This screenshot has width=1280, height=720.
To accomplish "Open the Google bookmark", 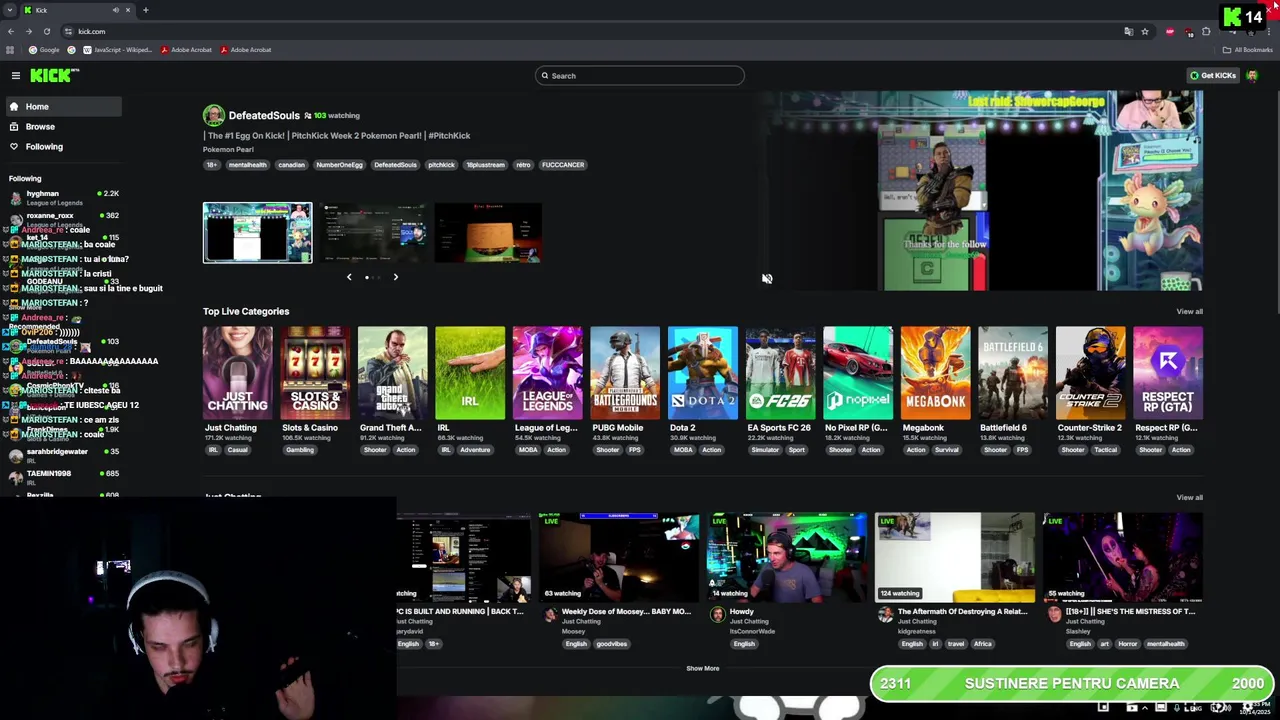I will (x=44, y=49).
